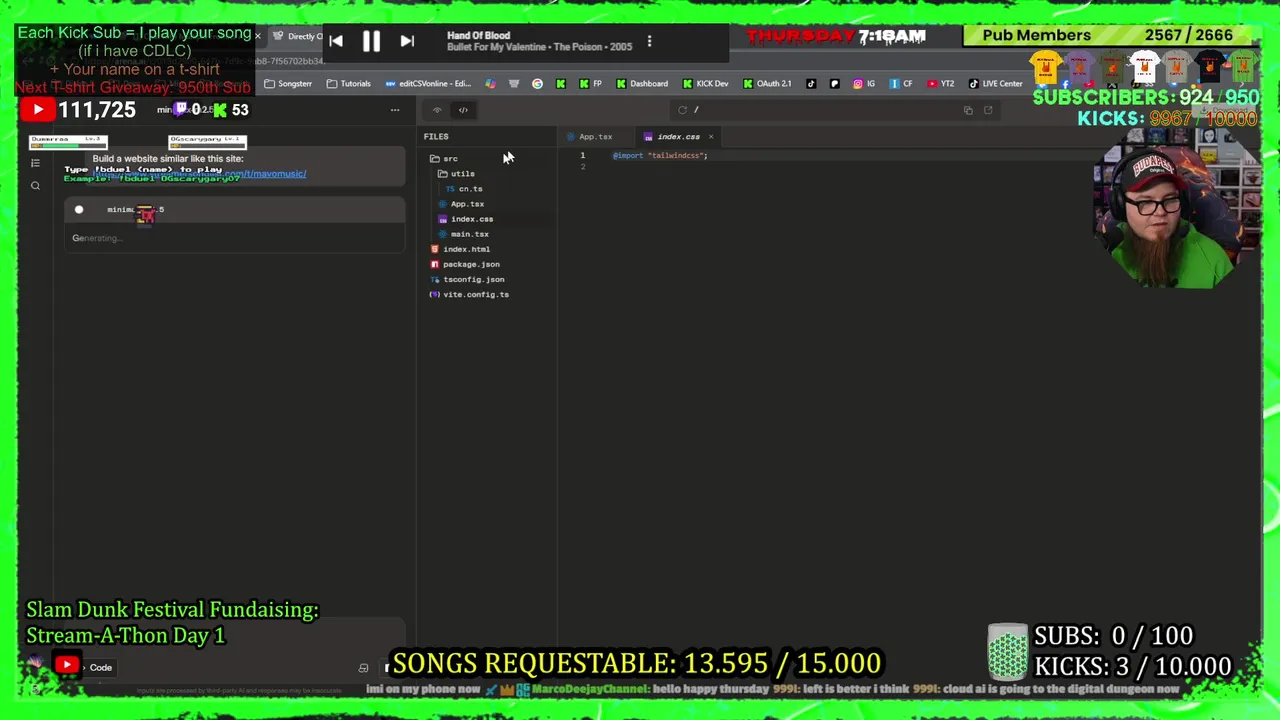The height and width of the screenshot is (720, 1280).
Task: Open the OAuth 2.1 bookmark
Action: click(767, 84)
